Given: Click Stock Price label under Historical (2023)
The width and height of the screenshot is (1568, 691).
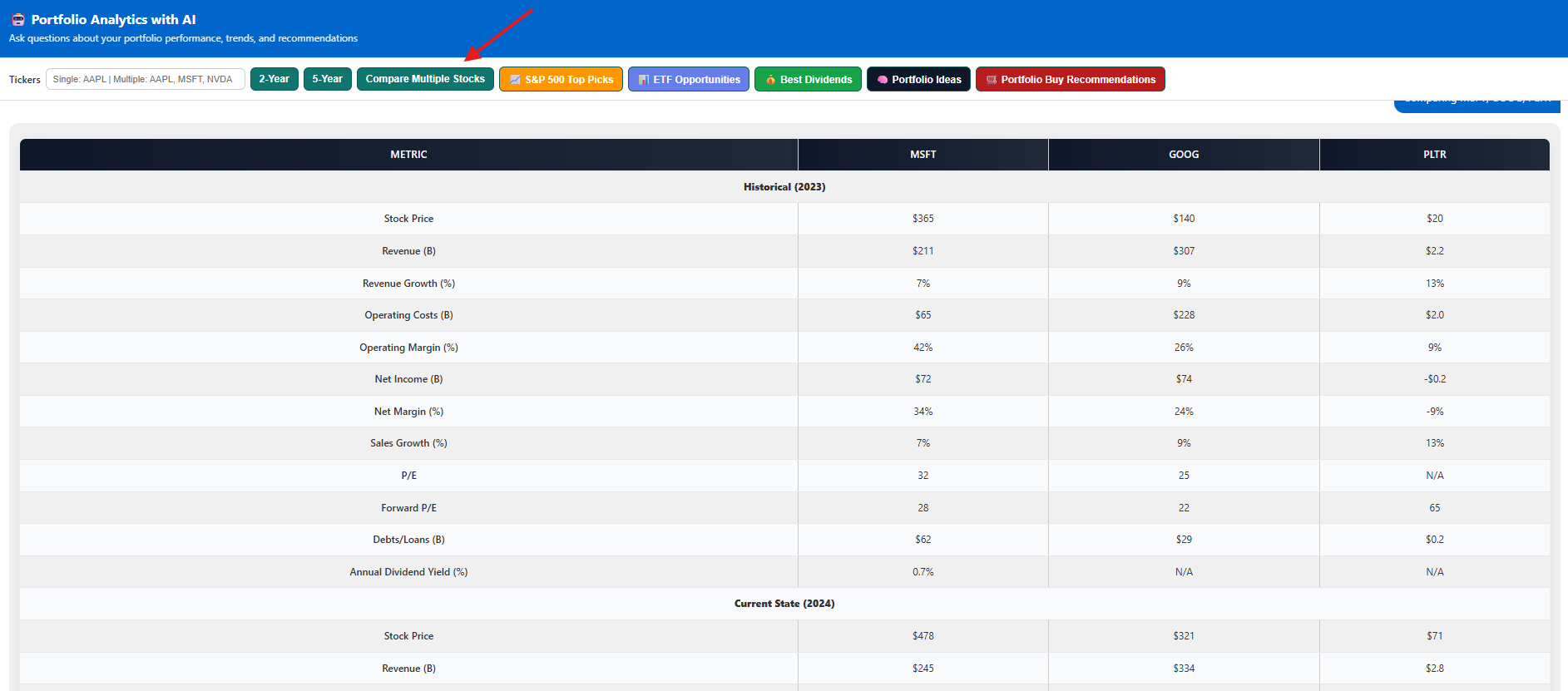Looking at the screenshot, I should tap(408, 219).
